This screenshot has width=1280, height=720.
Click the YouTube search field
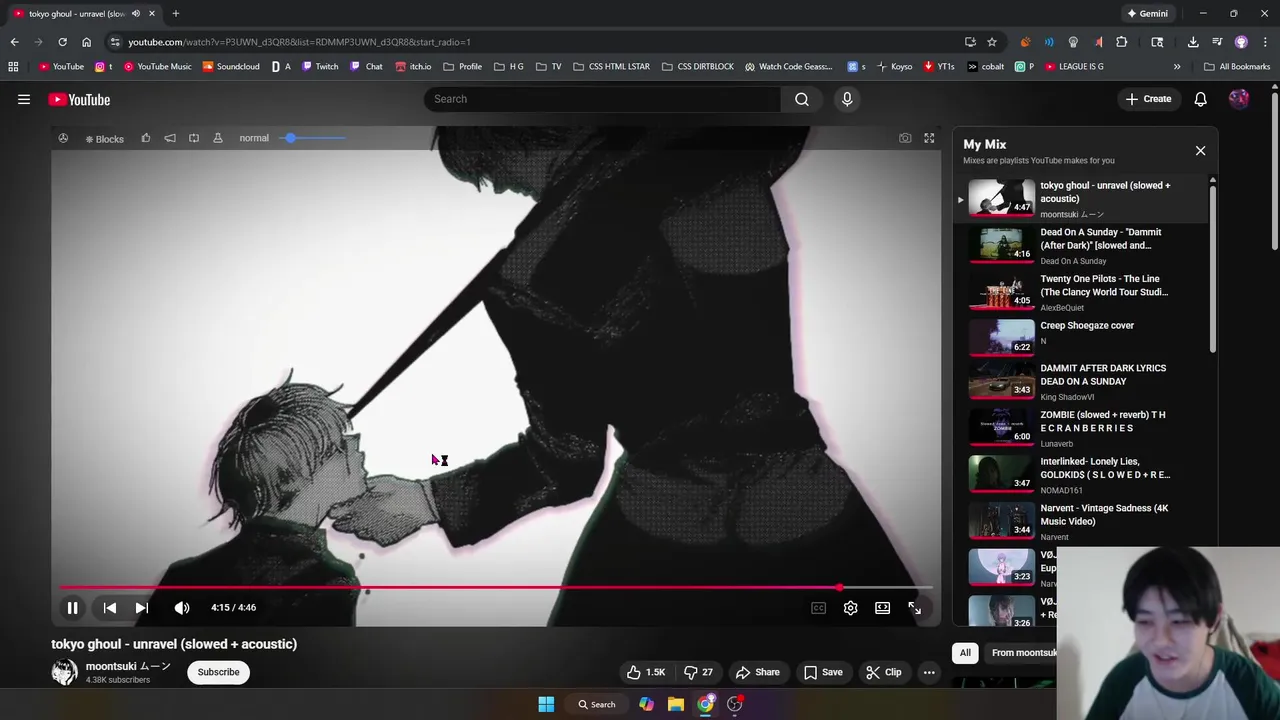pos(602,99)
